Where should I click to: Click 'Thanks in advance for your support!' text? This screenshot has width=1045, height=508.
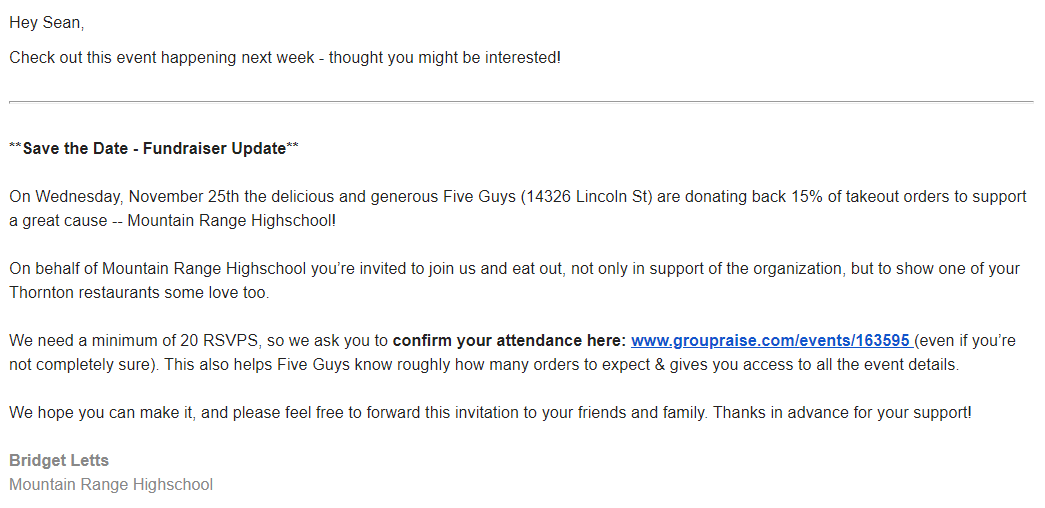pos(842,413)
